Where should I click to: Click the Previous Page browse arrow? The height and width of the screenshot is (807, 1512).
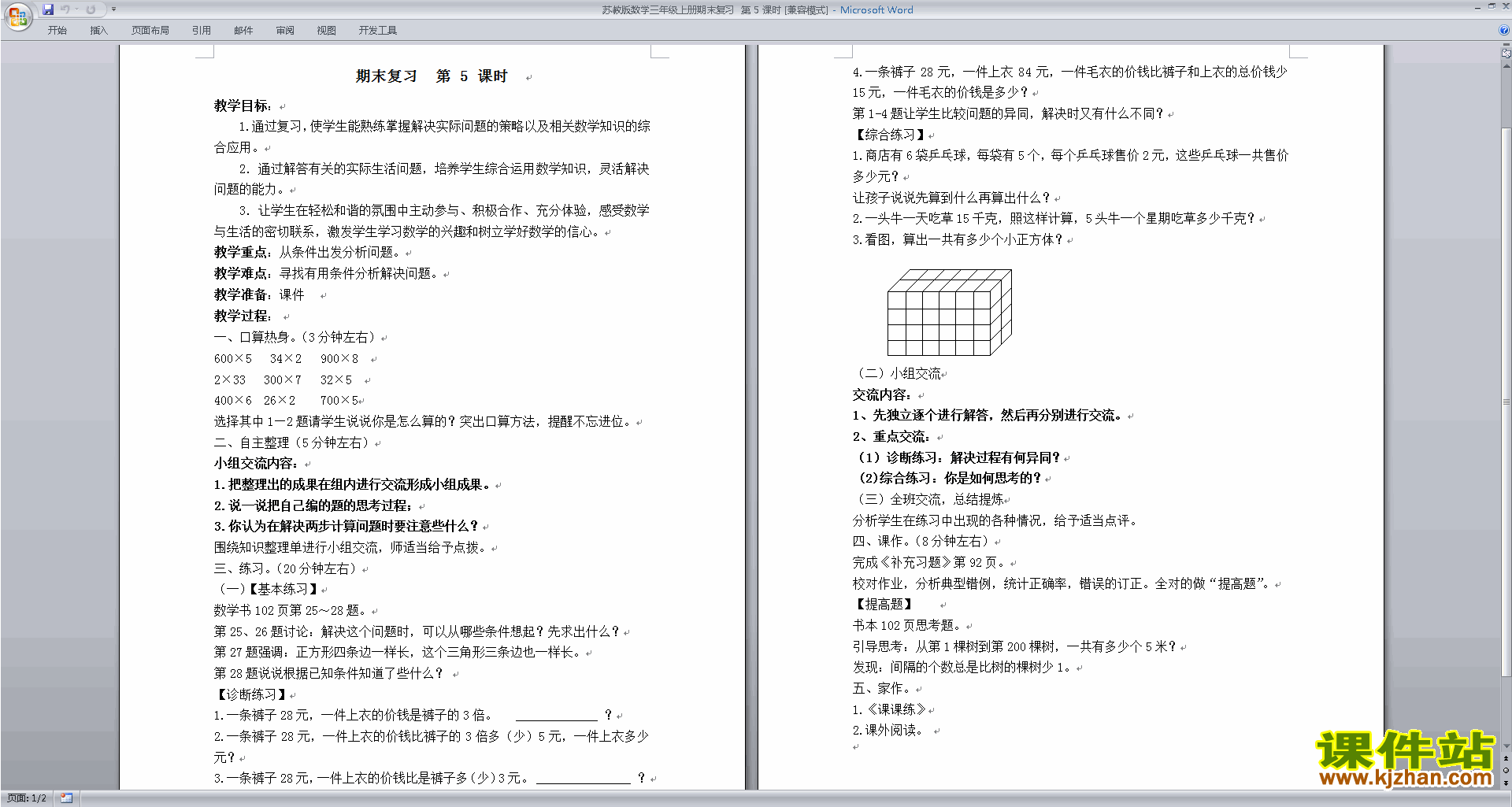click(1506, 758)
